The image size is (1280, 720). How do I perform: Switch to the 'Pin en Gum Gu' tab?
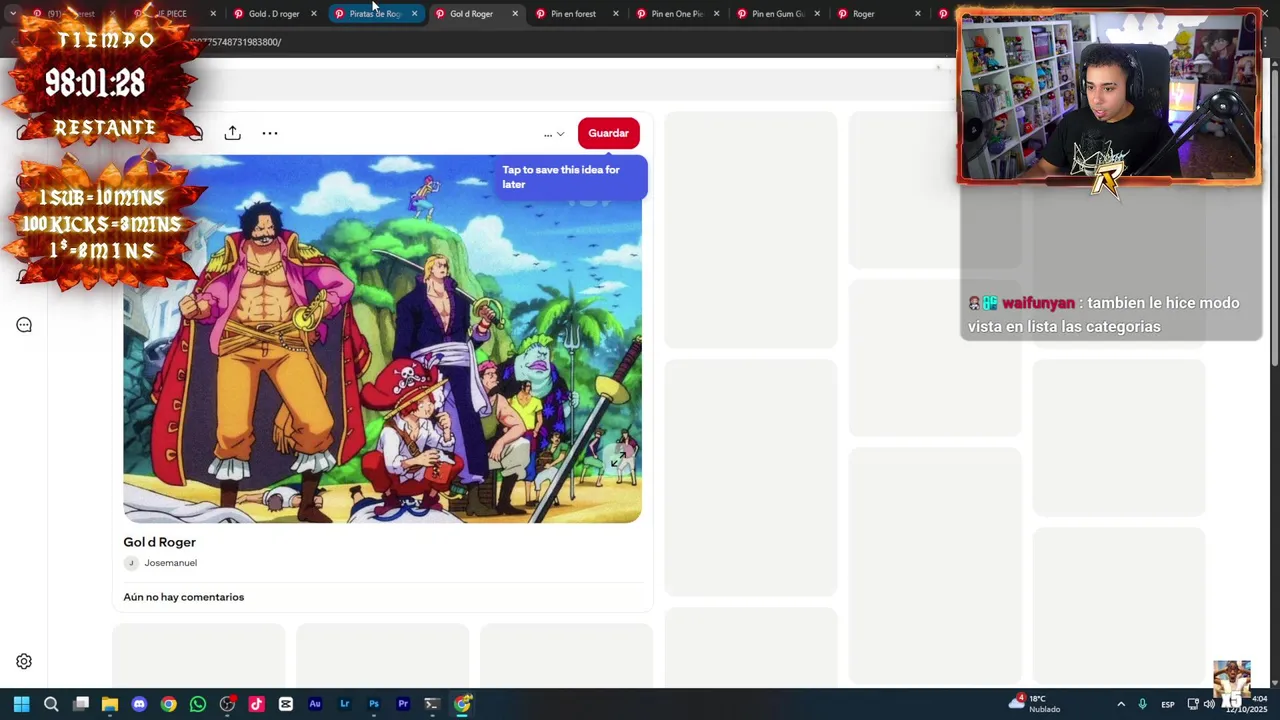(777, 14)
